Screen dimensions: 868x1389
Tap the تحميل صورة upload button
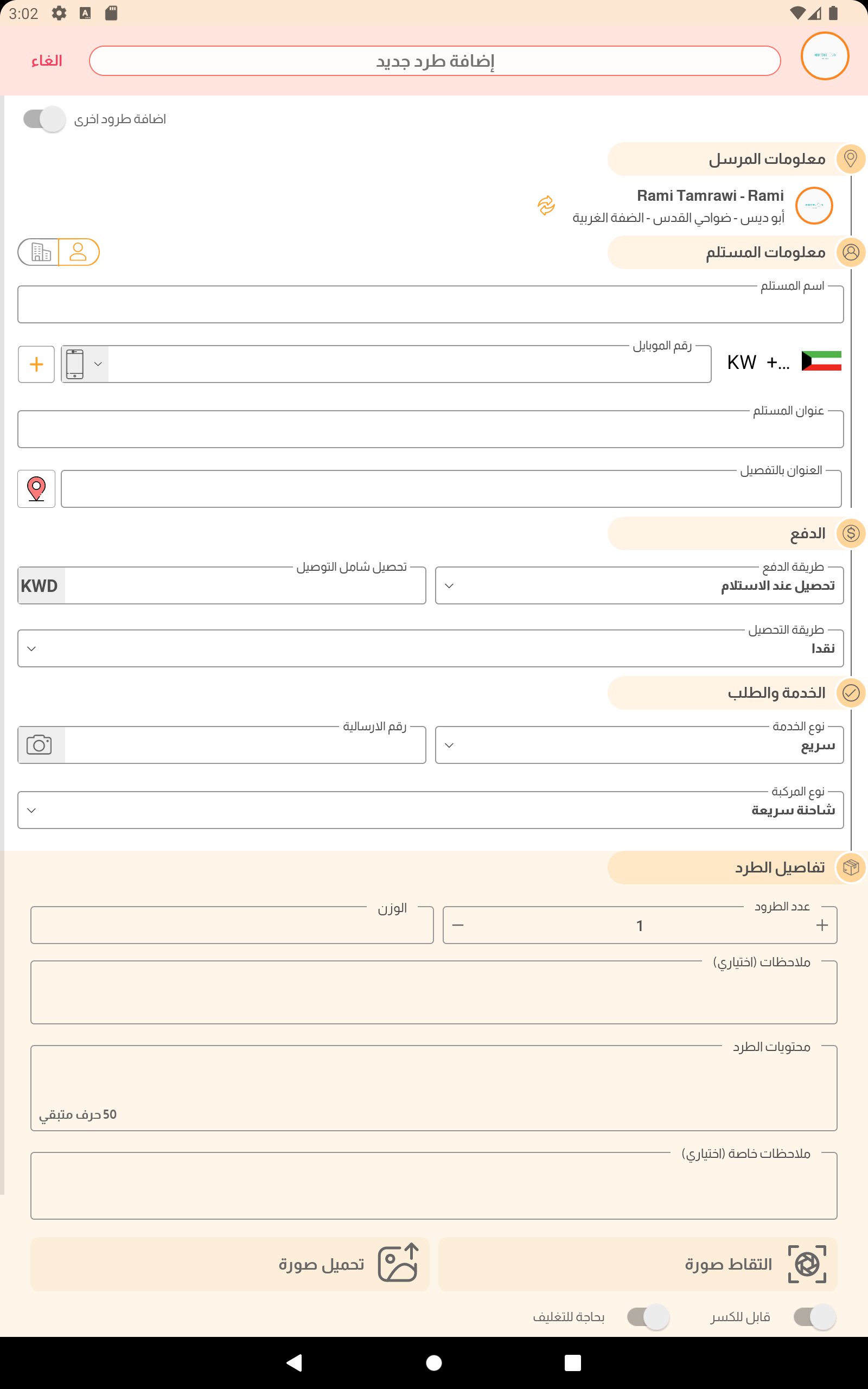coord(230,1264)
